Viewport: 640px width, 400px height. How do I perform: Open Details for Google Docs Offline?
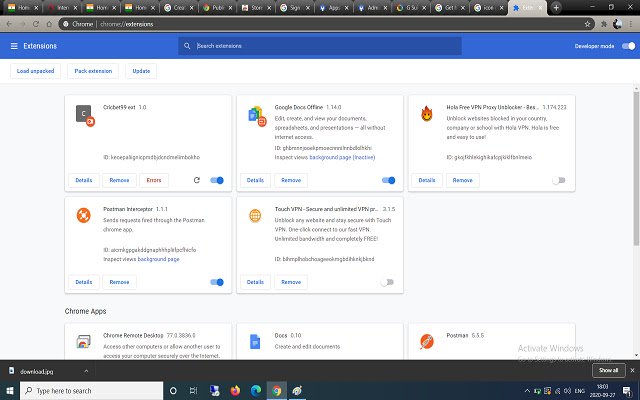coord(256,180)
